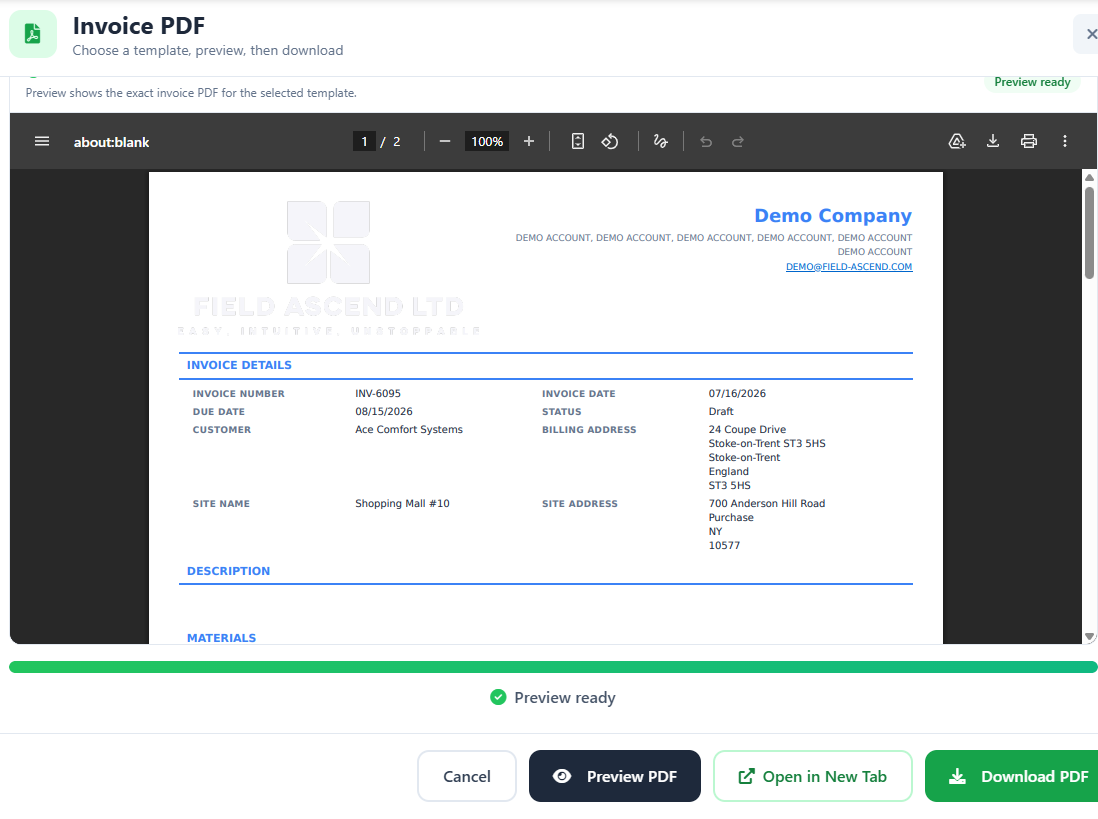The width and height of the screenshot is (1098, 819).
Task: Click the Preview PDF button
Action: point(615,776)
